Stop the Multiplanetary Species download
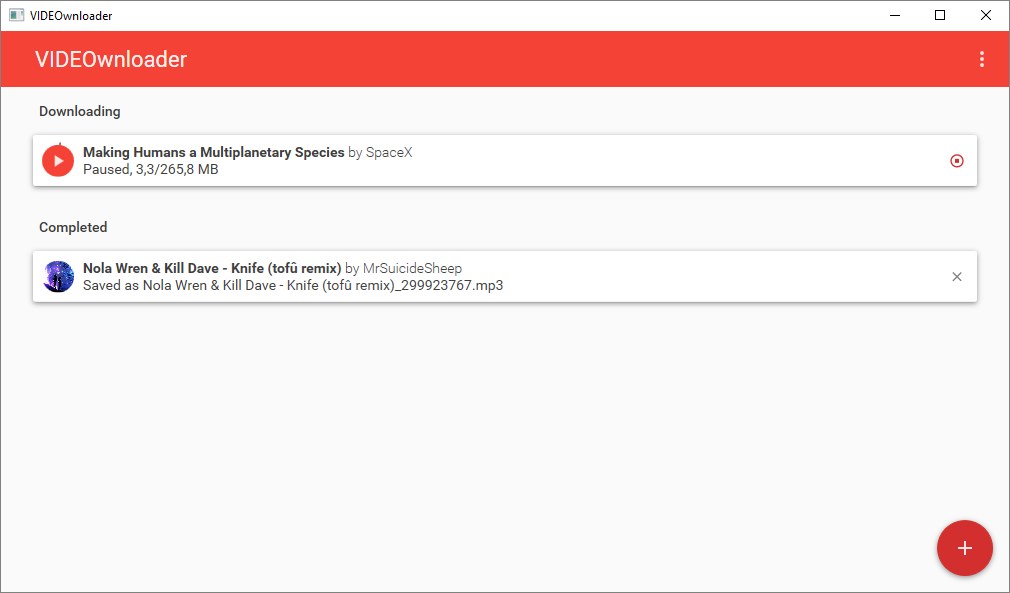The image size is (1010, 593). tap(957, 160)
